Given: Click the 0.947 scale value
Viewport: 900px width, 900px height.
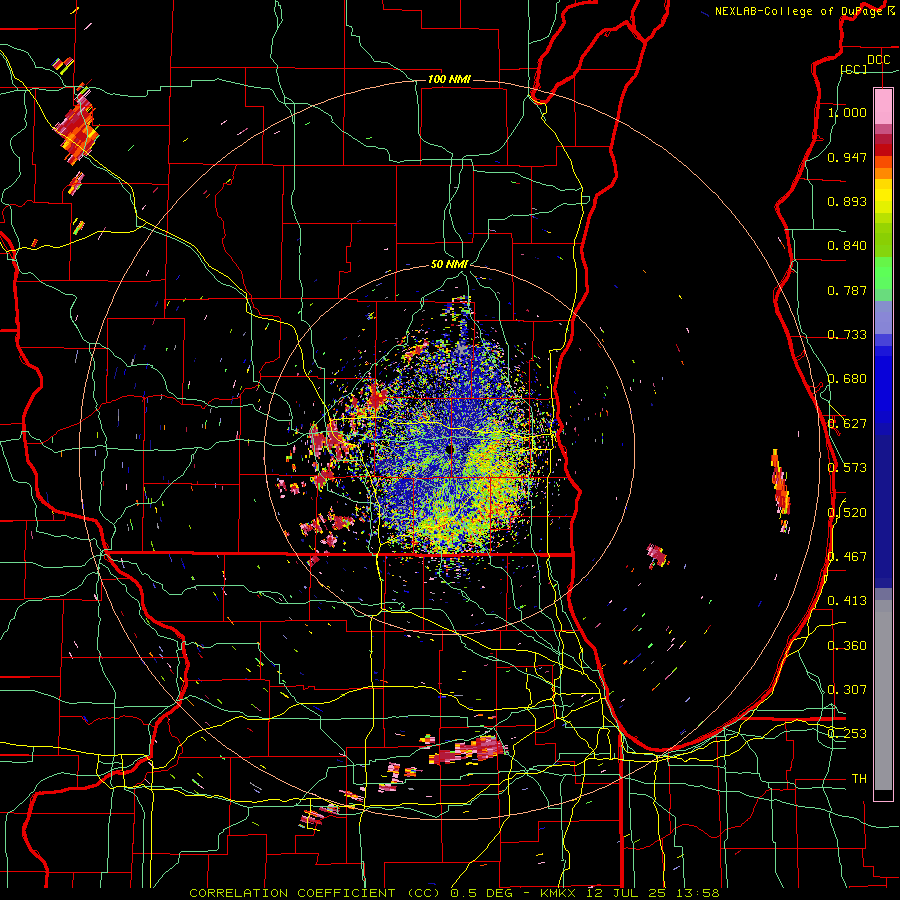Looking at the screenshot, I should tap(847, 157).
